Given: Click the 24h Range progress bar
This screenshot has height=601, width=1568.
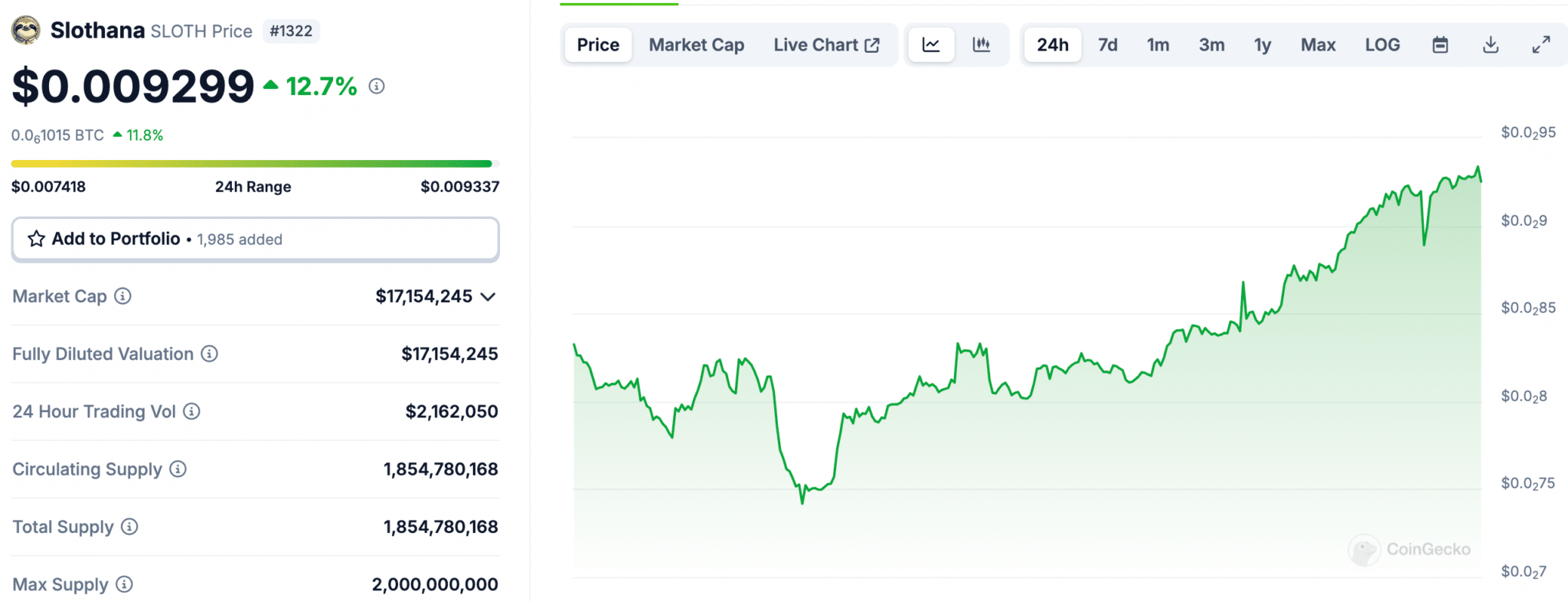Looking at the screenshot, I should tap(255, 163).
